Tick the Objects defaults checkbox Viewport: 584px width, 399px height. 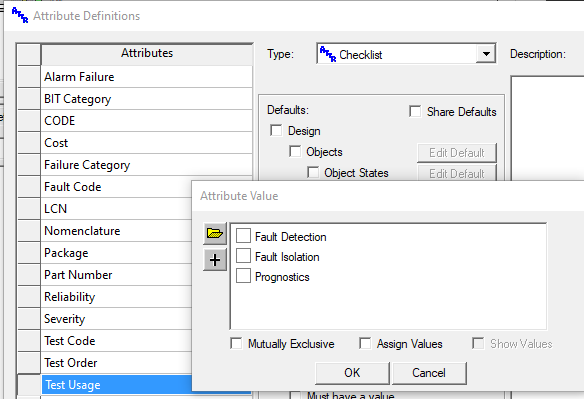point(295,151)
